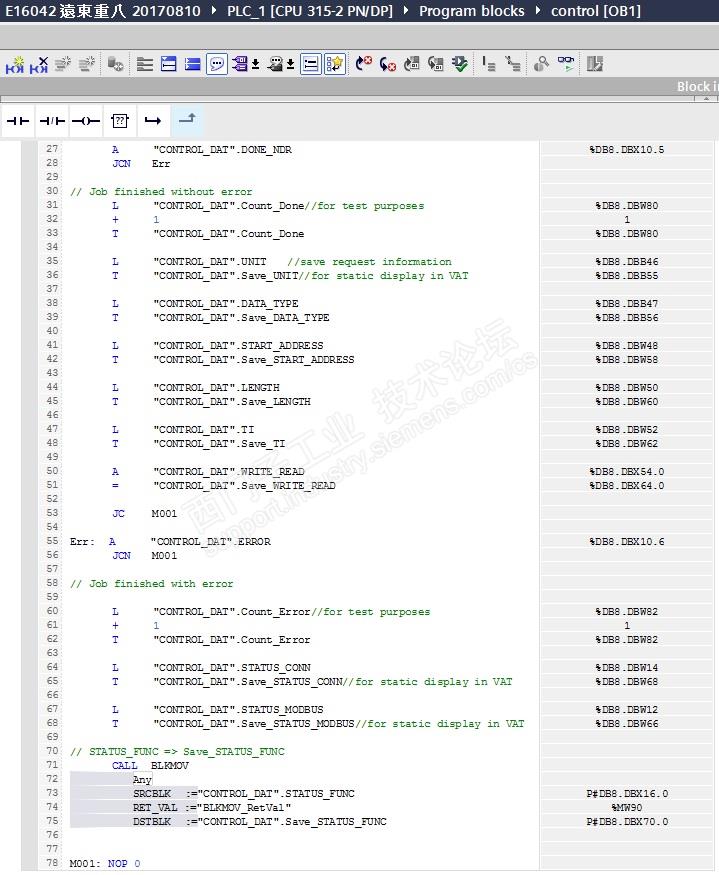Click the search magnifier toolbar icon

pos(541,64)
